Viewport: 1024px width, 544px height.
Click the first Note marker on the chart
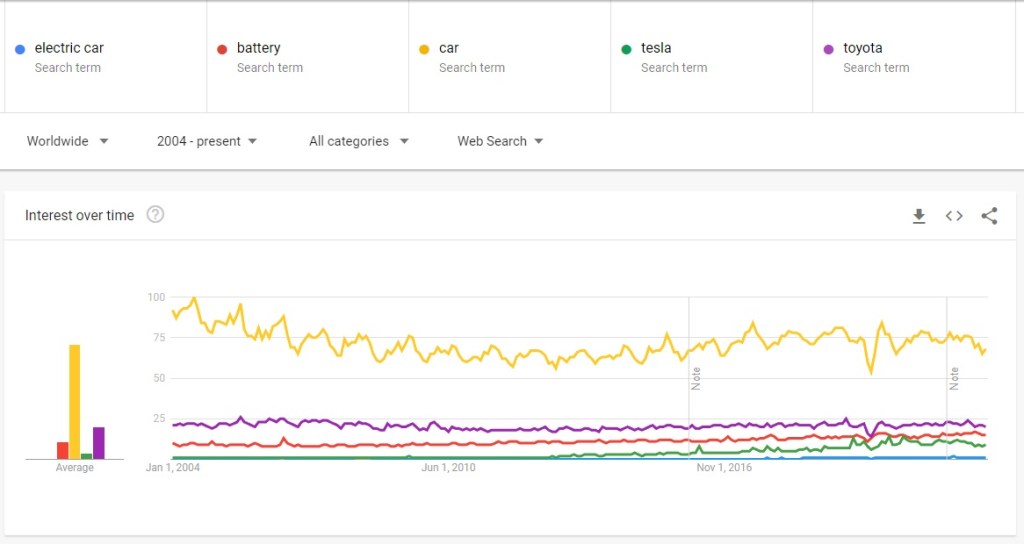coord(696,378)
